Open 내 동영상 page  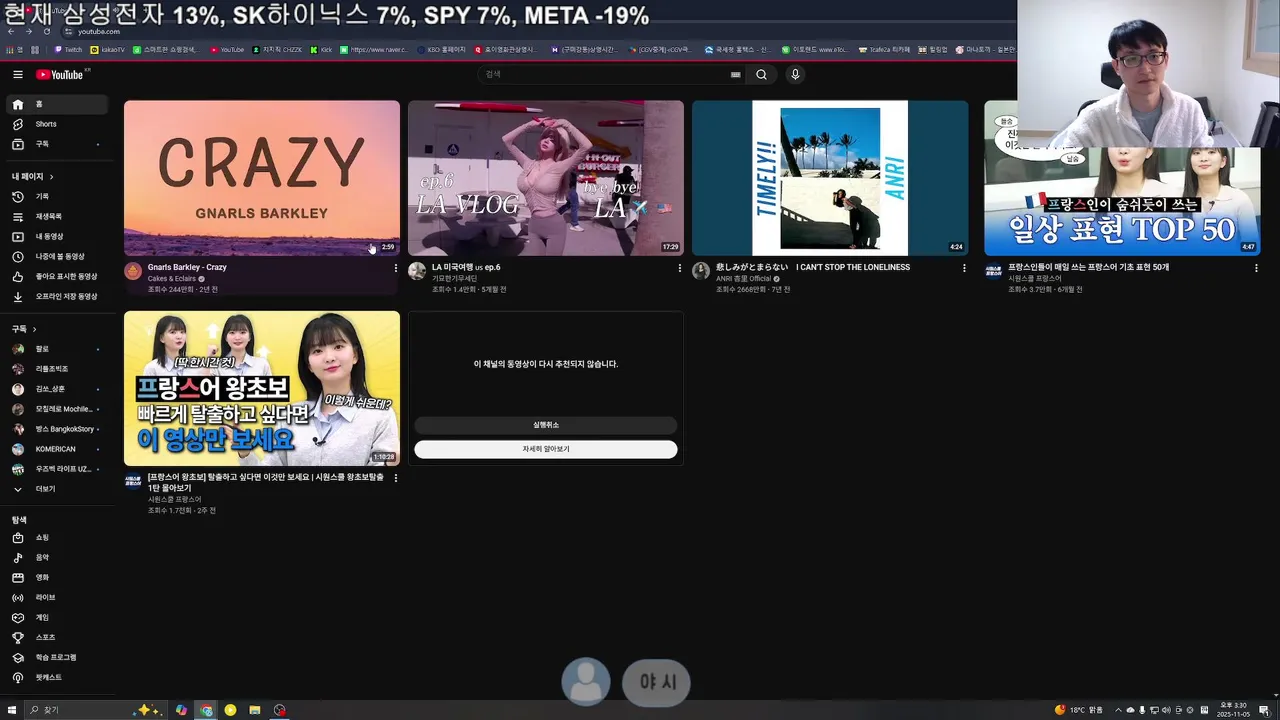click(x=58, y=236)
